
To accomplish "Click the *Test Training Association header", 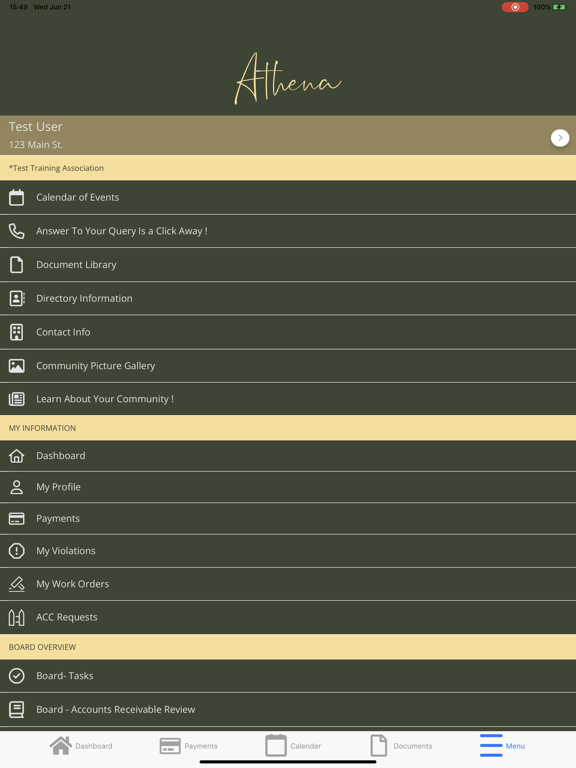I will (x=288, y=168).
